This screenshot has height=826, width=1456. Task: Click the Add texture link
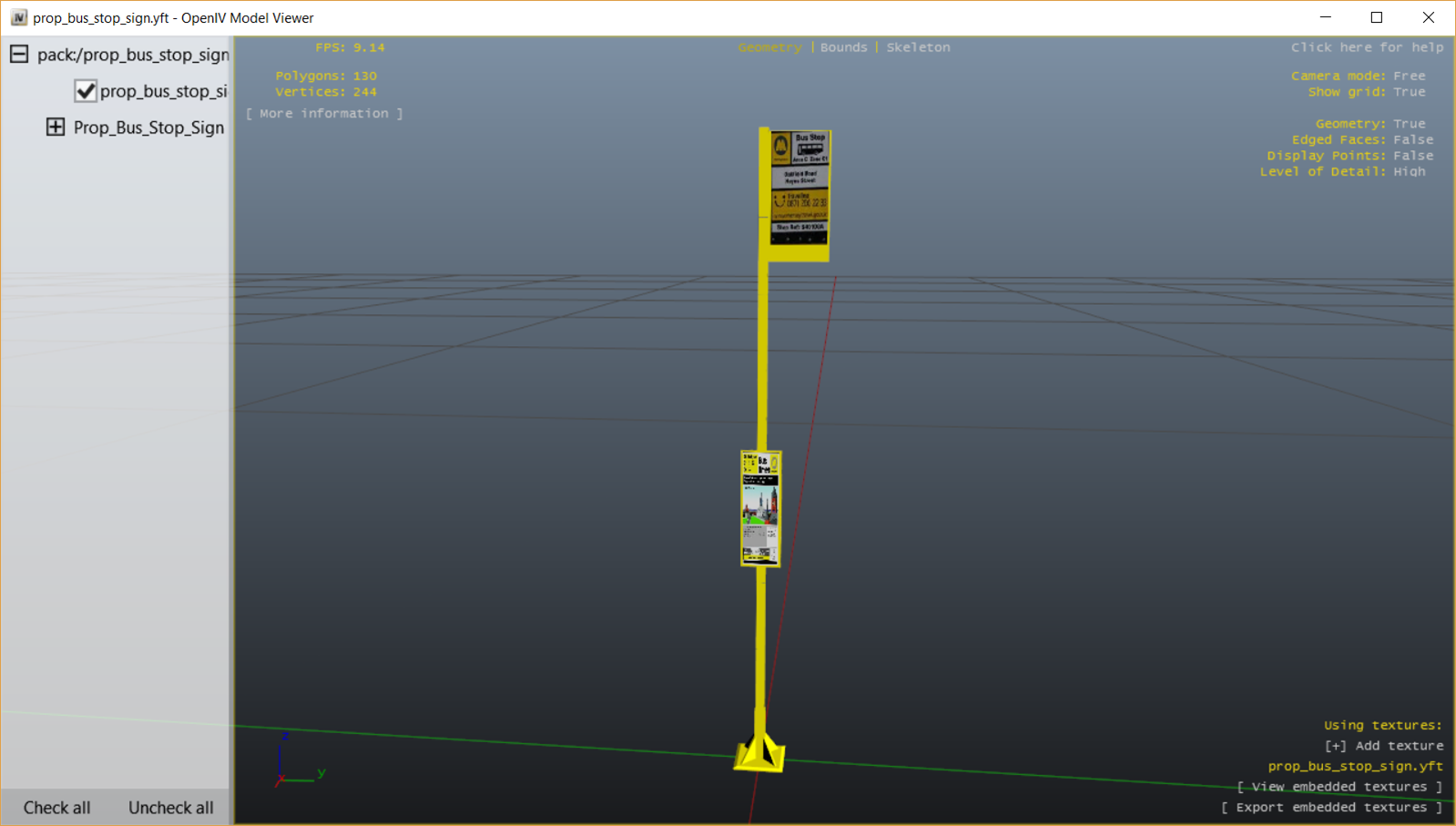click(1383, 746)
